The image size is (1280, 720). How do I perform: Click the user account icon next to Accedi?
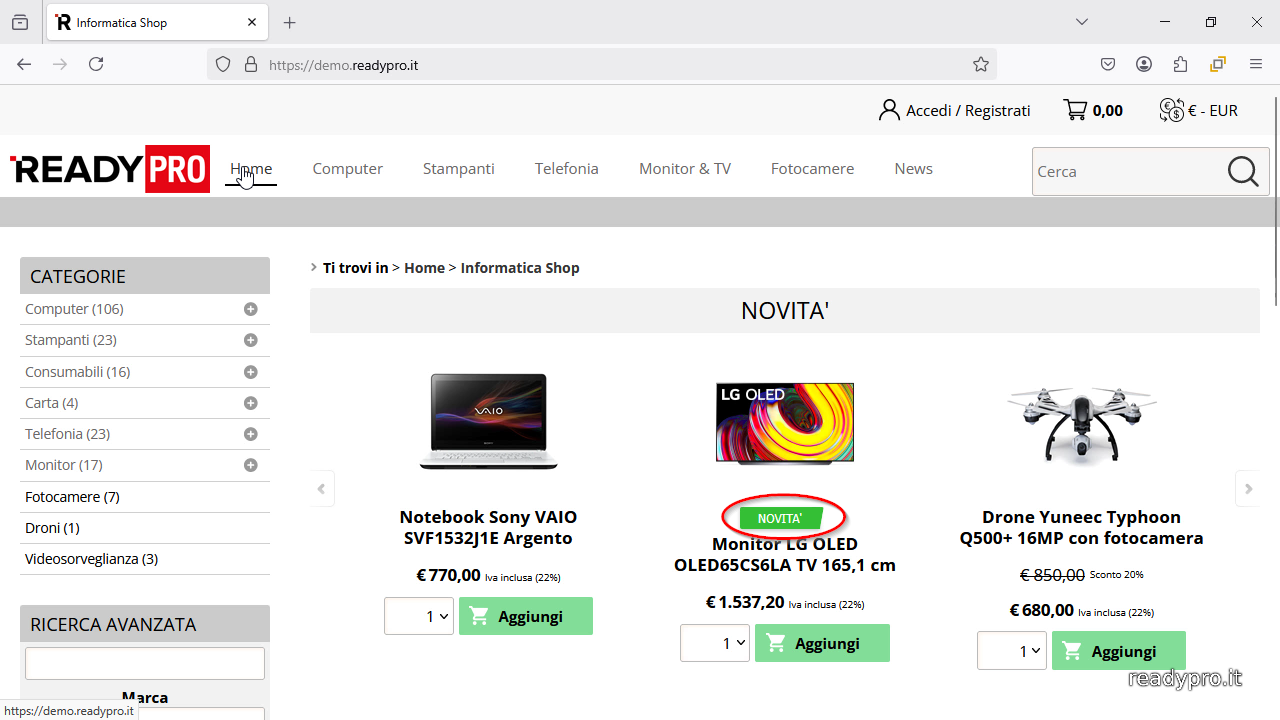[x=889, y=110]
